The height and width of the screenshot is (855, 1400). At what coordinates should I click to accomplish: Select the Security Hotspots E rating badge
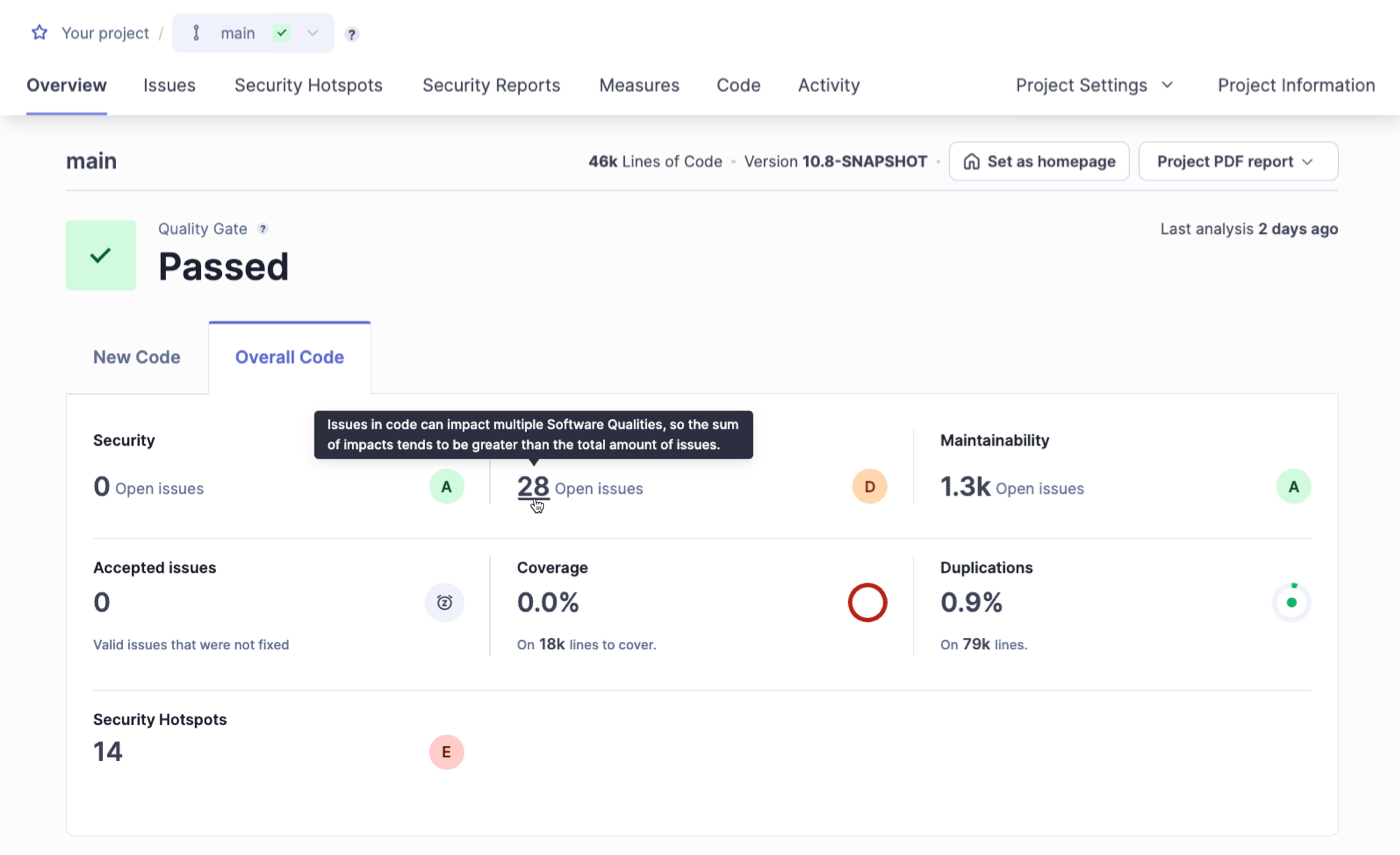click(x=446, y=752)
